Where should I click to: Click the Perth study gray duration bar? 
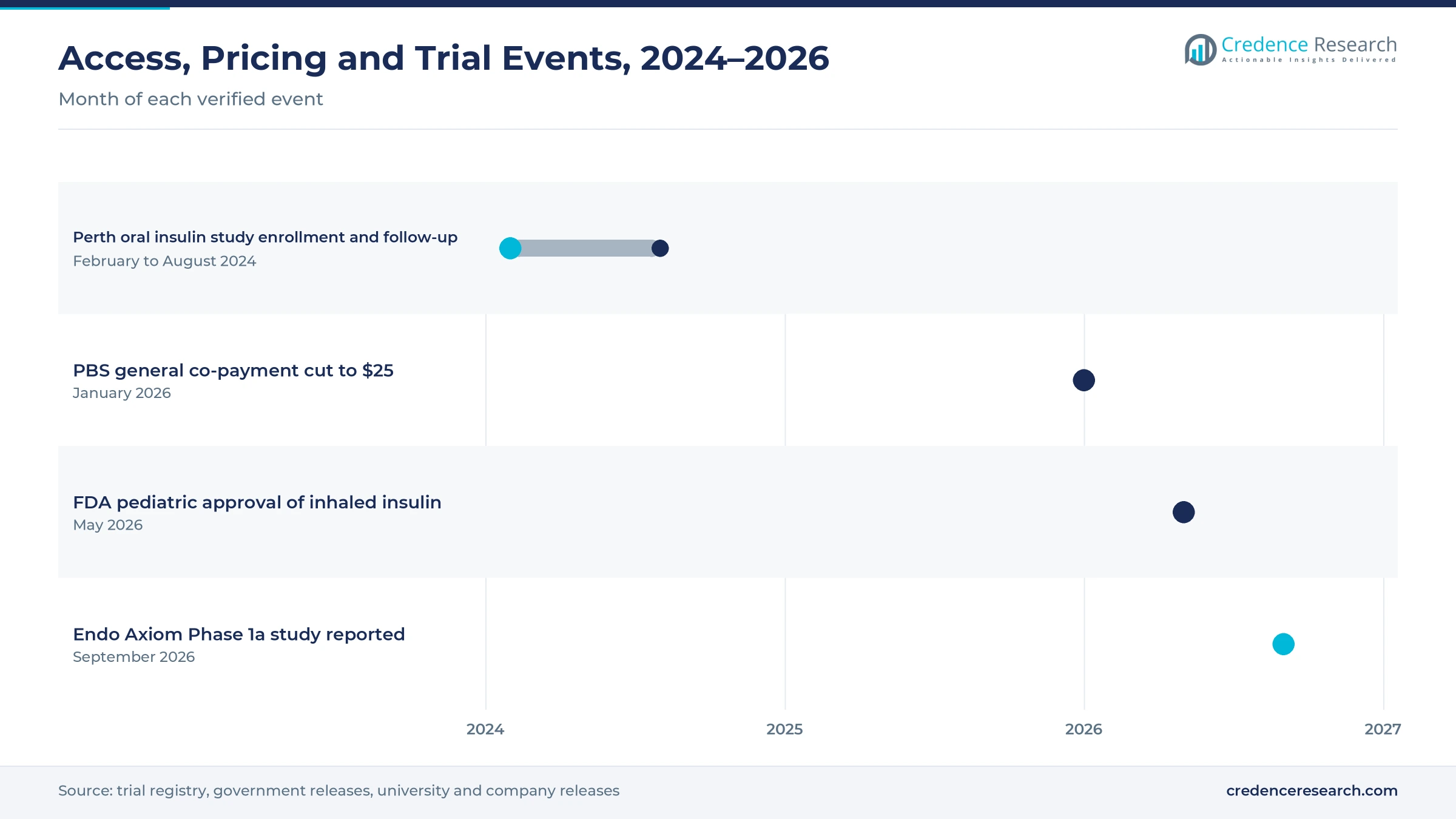(585, 248)
